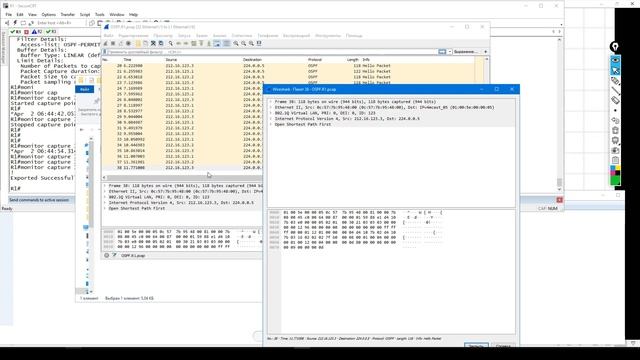This screenshot has height=360, width=640.
Task: Toggle auto-scroll during live capture icon
Action: (217, 43)
